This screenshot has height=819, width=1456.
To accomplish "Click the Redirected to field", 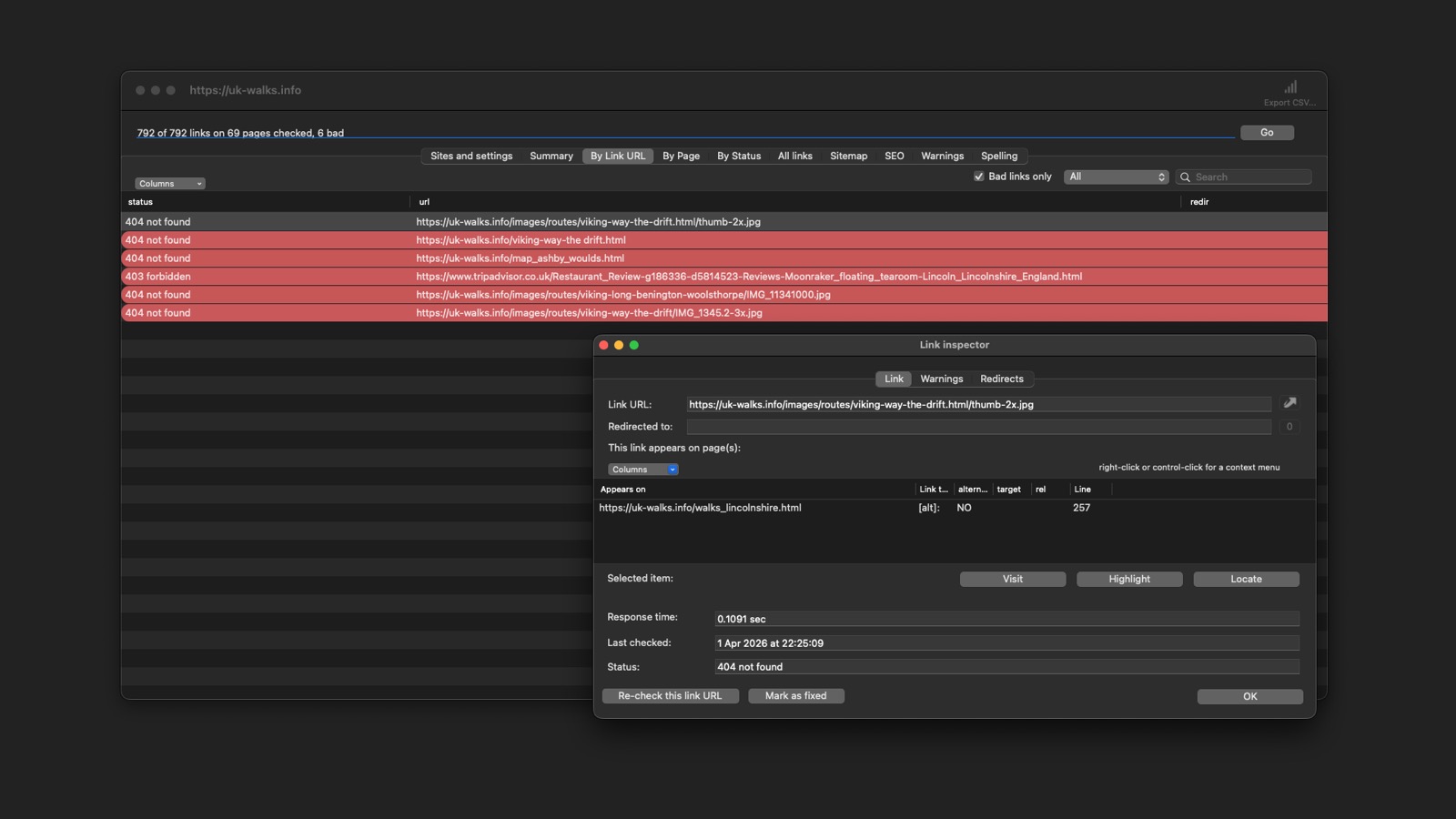I will (x=978, y=427).
